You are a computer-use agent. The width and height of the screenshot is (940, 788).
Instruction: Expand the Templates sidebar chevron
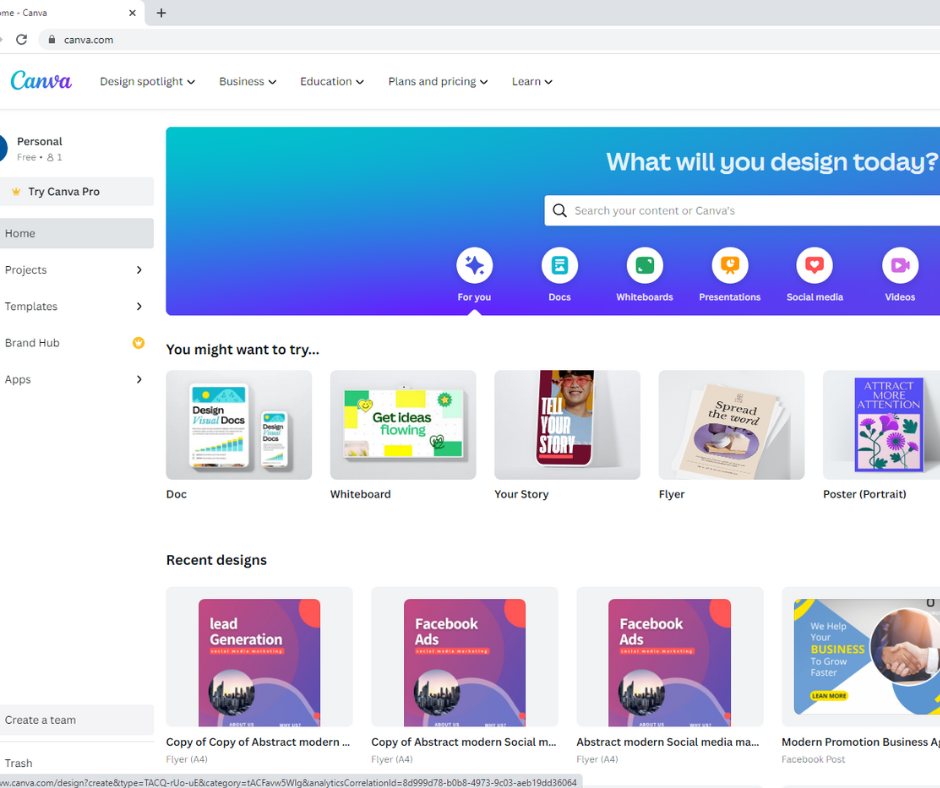(x=139, y=306)
